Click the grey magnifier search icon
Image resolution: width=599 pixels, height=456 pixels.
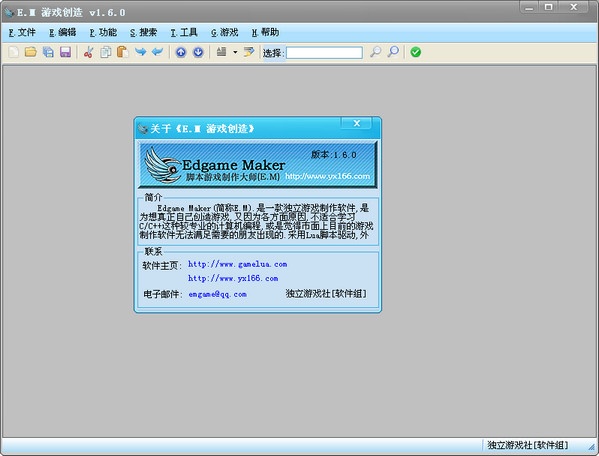pyautogui.click(x=376, y=52)
